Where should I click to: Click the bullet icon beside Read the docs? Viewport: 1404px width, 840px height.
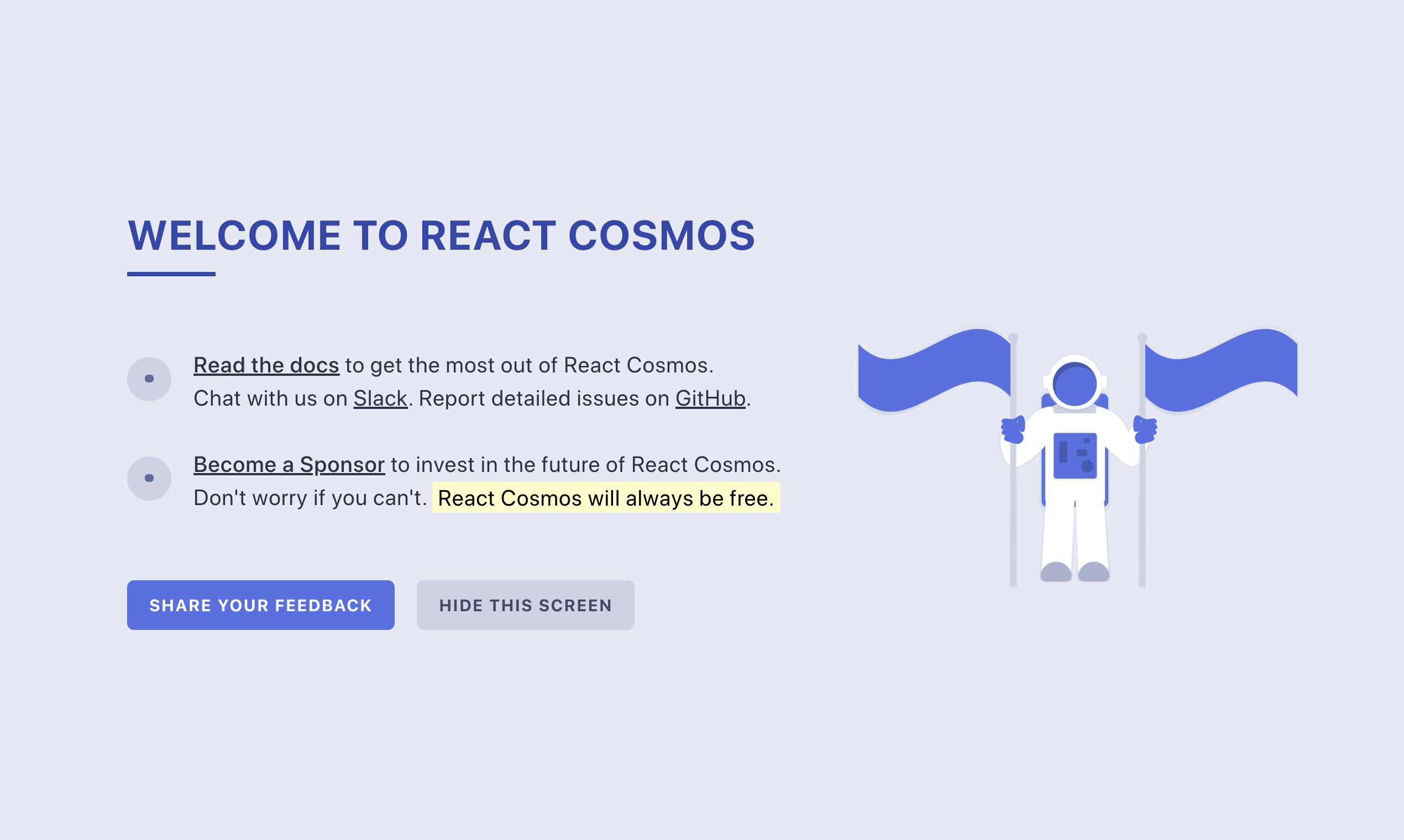(x=149, y=379)
